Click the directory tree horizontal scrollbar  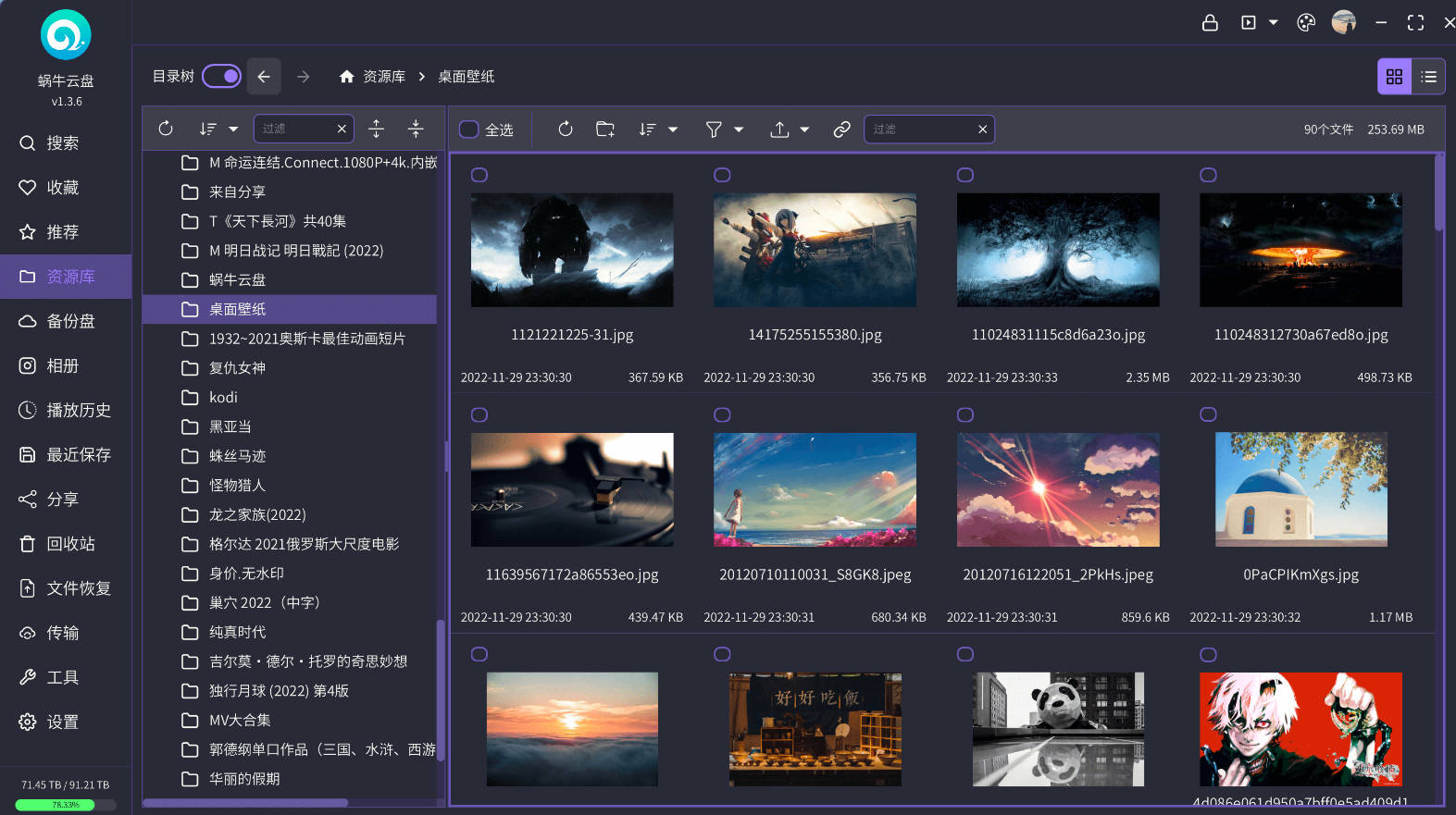pos(246,803)
